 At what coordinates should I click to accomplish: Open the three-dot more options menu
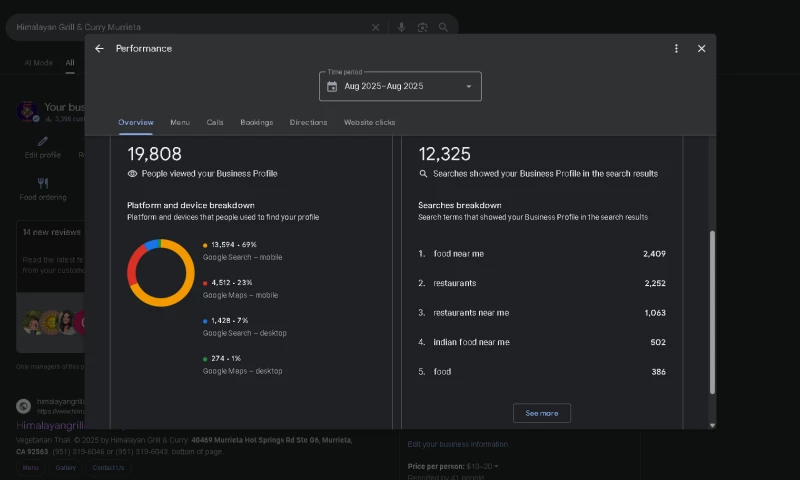click(x=676, y=48)
